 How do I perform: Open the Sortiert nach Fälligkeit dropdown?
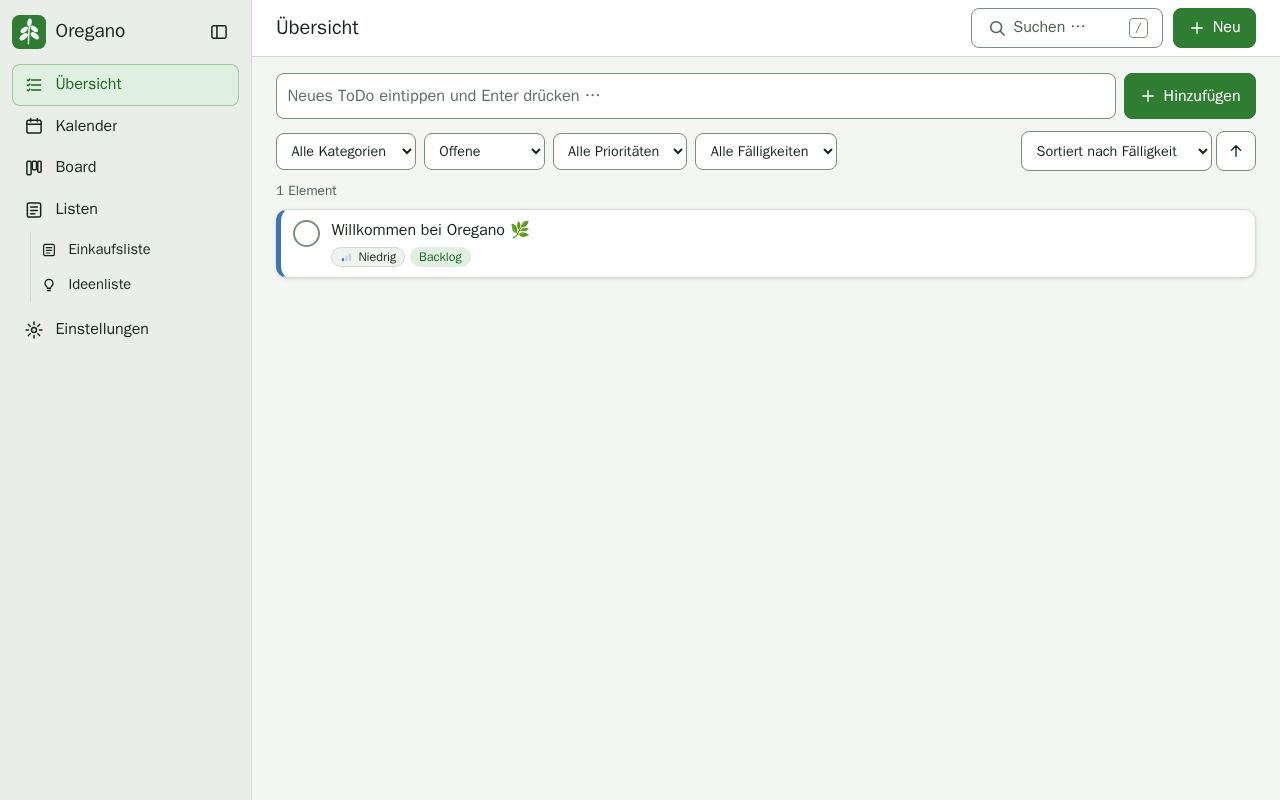coord(1116,151)
